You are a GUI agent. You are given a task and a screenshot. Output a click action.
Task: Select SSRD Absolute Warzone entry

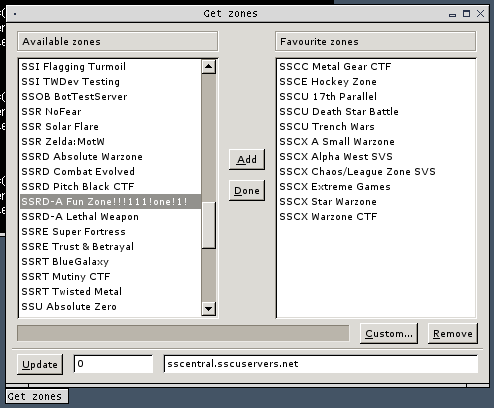[111, 157]
